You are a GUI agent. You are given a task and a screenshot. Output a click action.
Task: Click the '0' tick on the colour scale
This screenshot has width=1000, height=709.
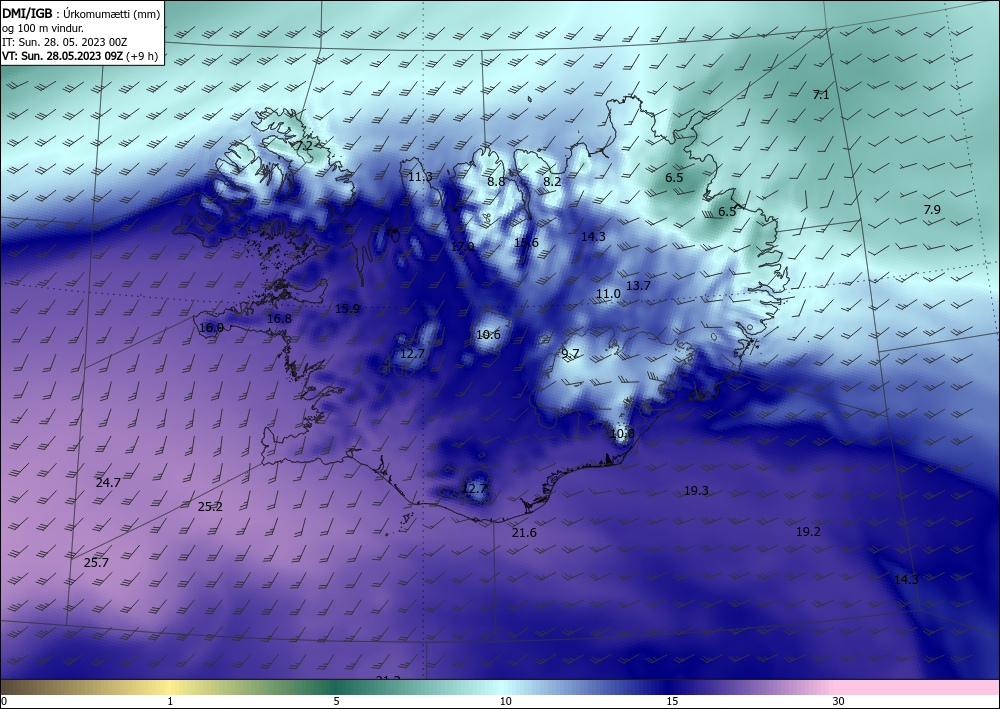4,701
